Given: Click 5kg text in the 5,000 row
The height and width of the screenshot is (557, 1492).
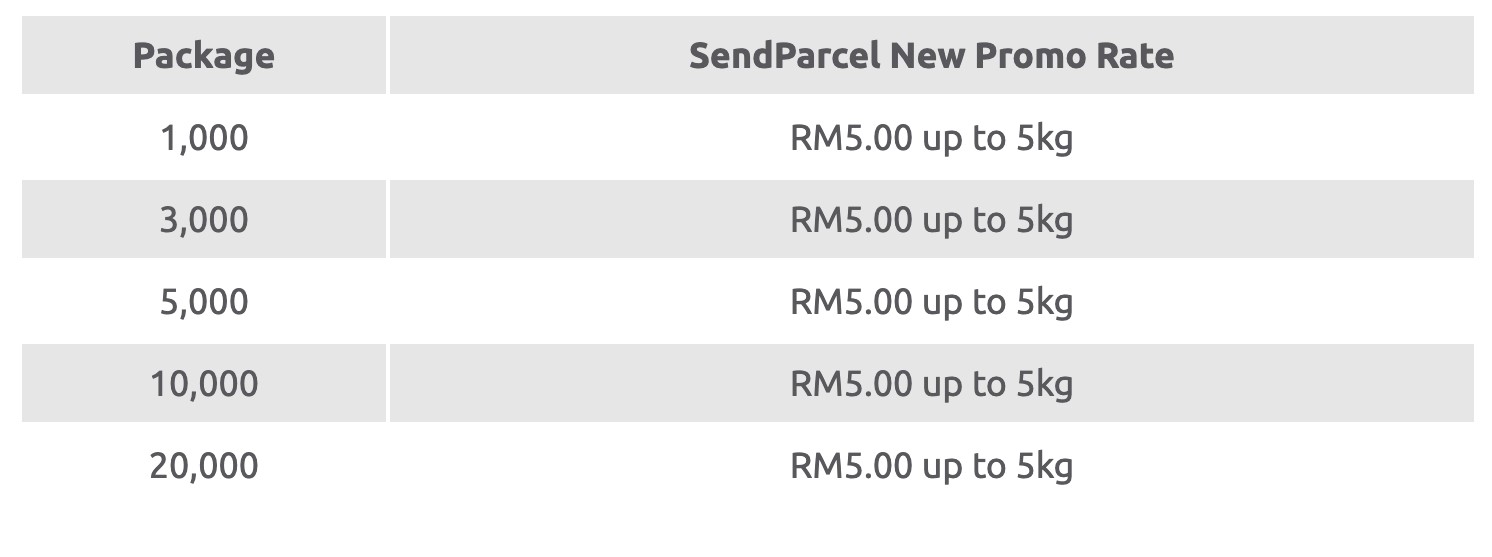Looking at the screenshot, I should click(x=1044, y=304).
